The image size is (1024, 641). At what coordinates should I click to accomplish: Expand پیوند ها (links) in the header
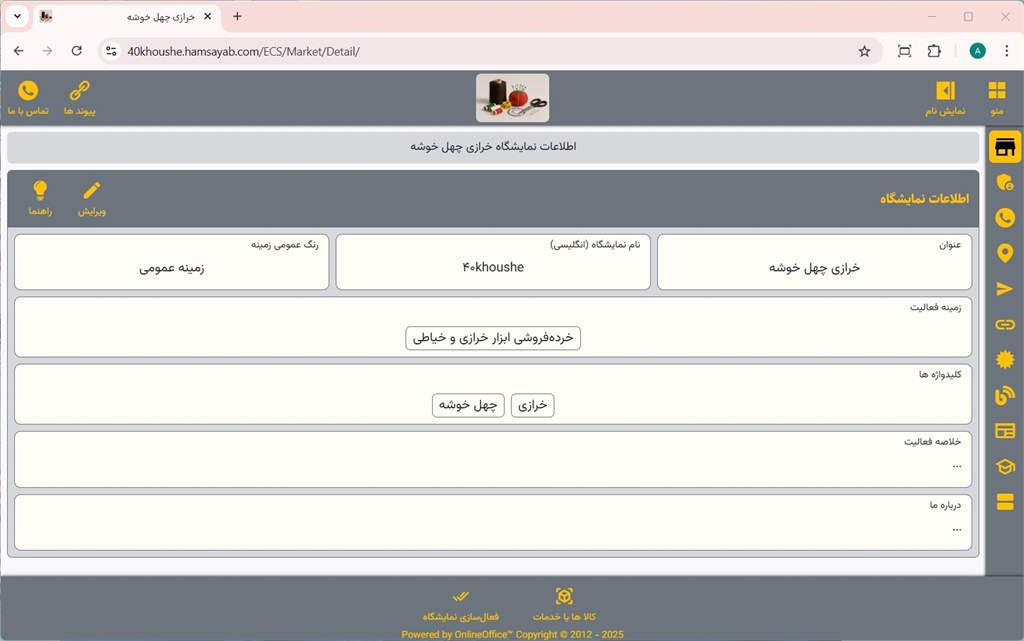tap(79, 98)
